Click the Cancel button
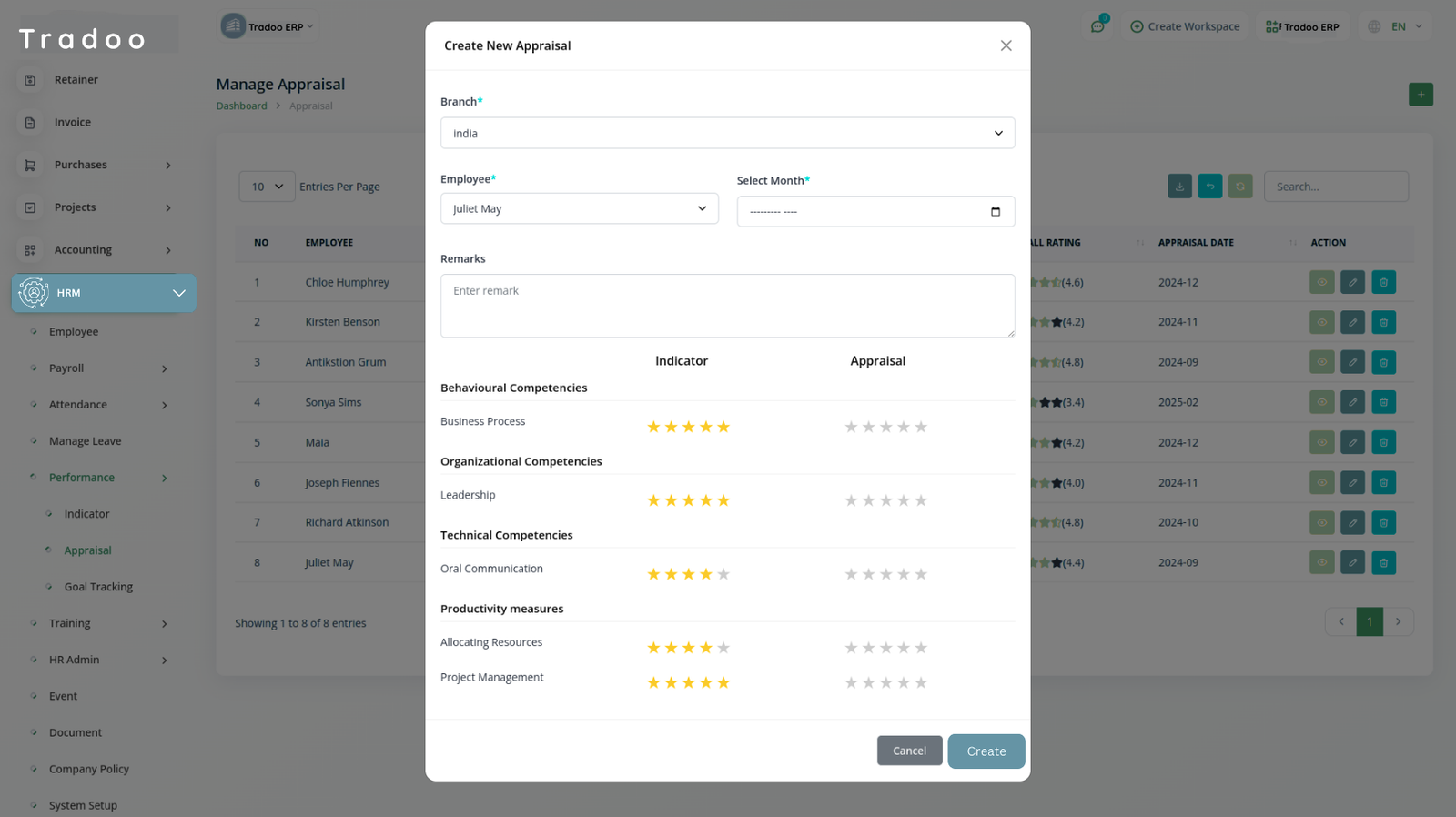1456x817 pixels. pos(909,751)
